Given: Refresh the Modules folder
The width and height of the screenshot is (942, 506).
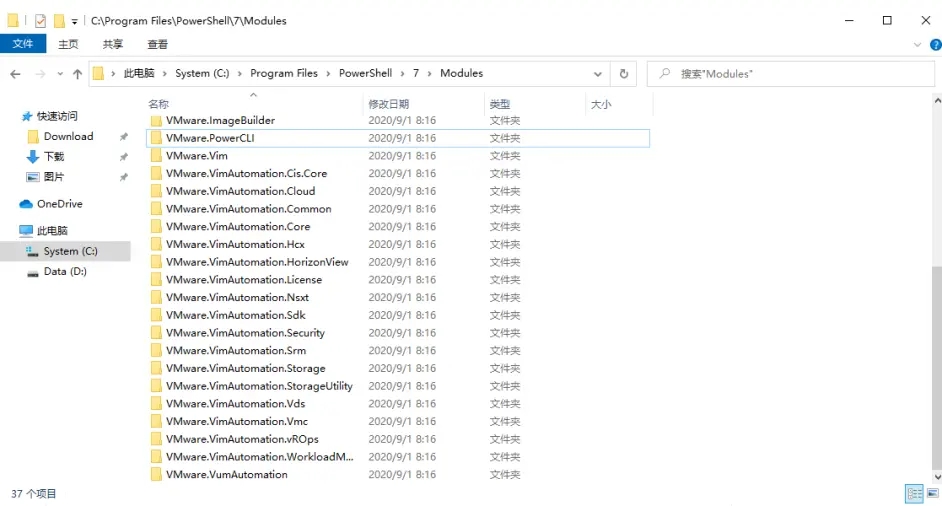Looking at the screenshot, I should click(624, 73).
